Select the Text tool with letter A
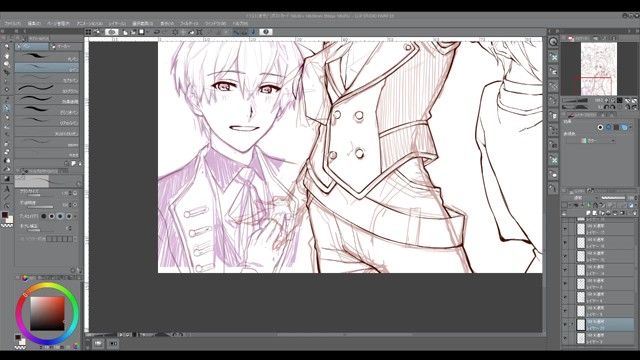The width and height of the screenshot is (640, 360). (x=7, y=189)
